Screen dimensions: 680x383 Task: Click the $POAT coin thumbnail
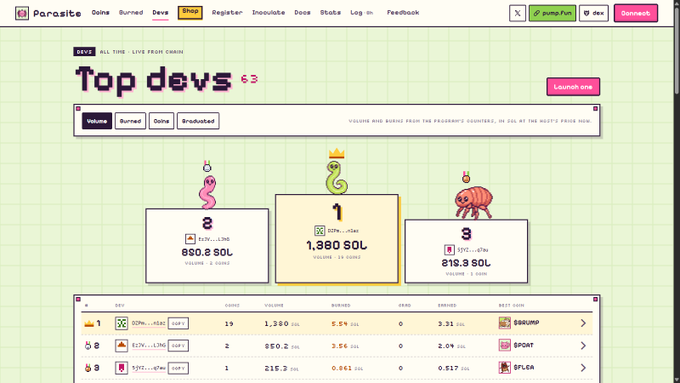point(504,345)
